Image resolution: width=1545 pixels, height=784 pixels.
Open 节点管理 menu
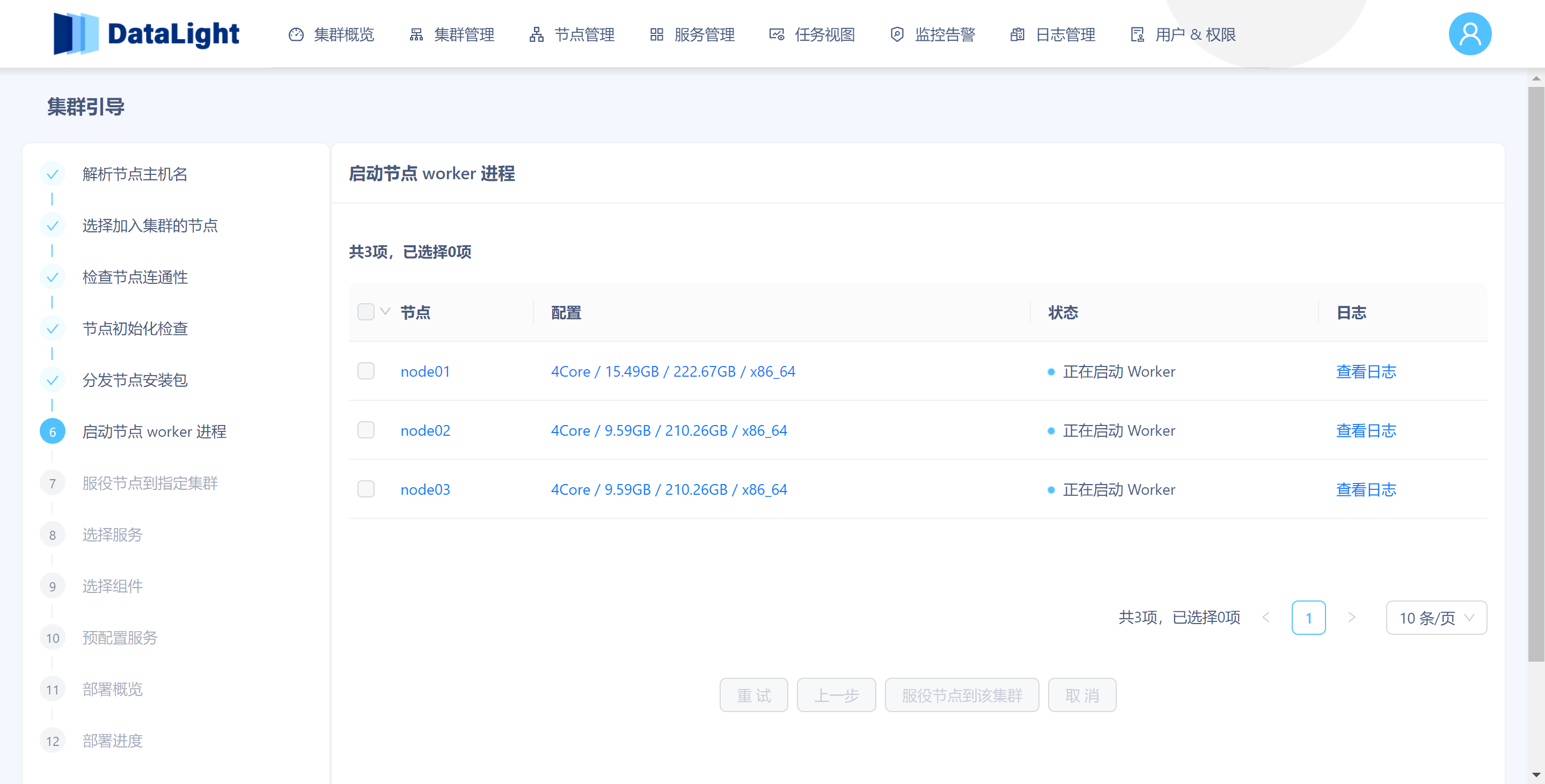click(x=572, y=35)
